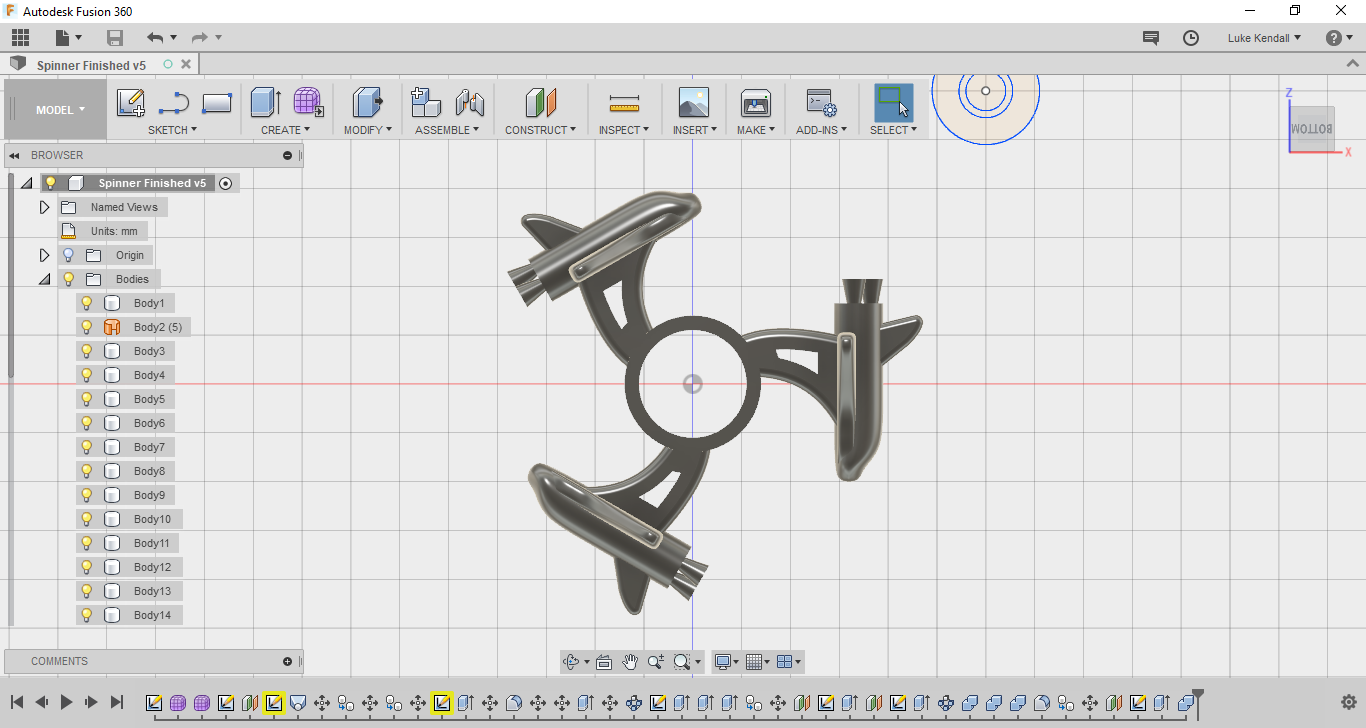Select the Units: mm entry
This screenshot has height=728, width=1366.
(x=103, y=231)
